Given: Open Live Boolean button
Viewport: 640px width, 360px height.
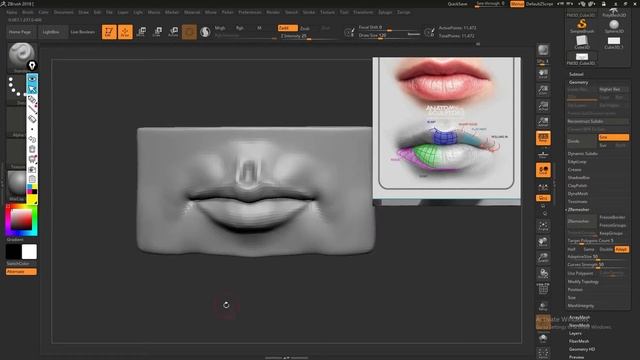Looking at the screenshot, I should 82,32.
